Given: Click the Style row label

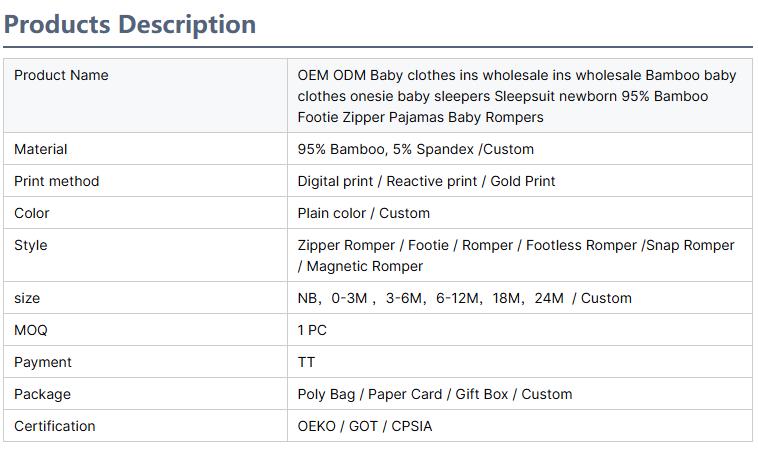Looking at the screenshot, I should click(31, 245).
